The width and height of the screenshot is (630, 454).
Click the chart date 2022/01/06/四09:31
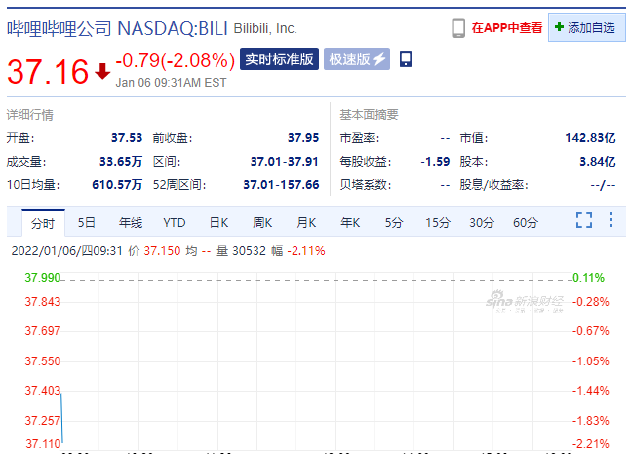pos(67,251)
